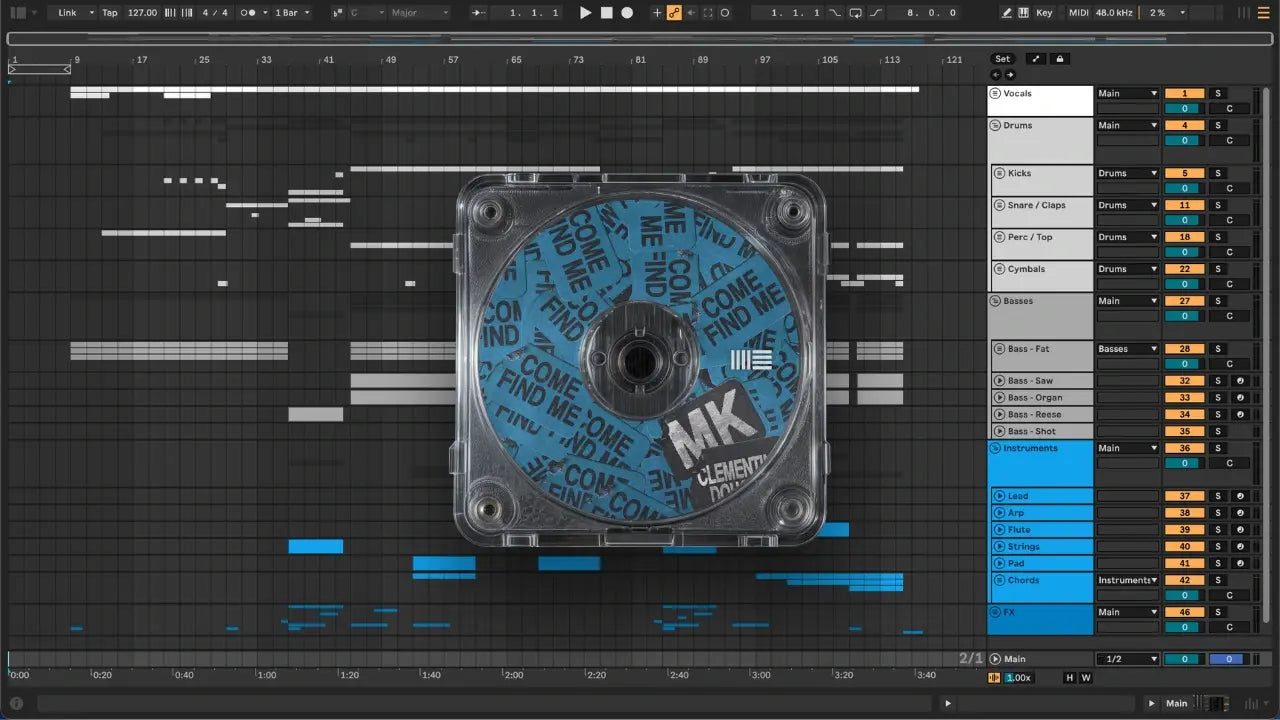Viewport: 1280px width, 720px height.
Task: Solo the FX track
Action: pos(1218,612)
